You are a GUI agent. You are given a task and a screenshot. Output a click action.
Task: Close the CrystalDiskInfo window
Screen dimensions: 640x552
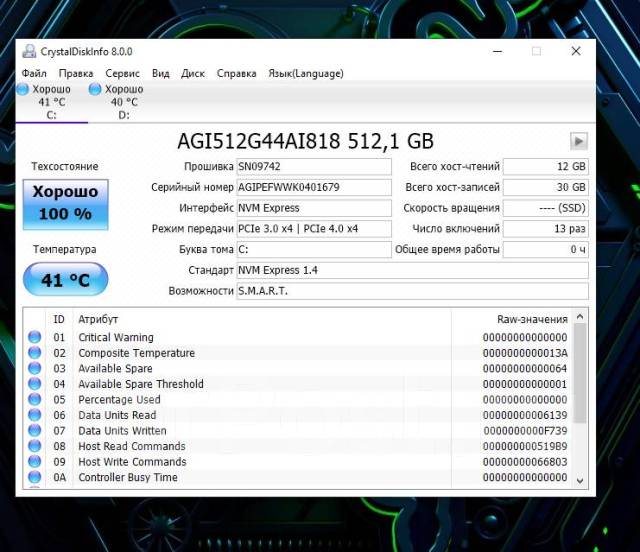click(x=576, y=51)
